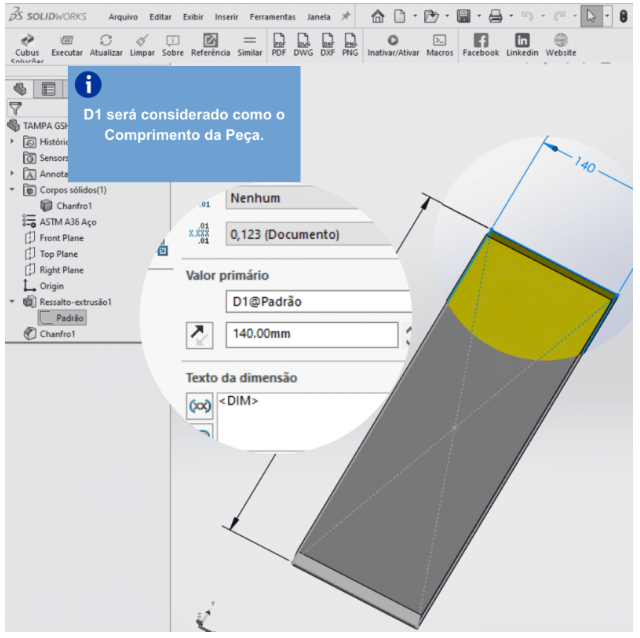Open the tolerance type dropdown showing Nenhum

[x=300, y=198]
